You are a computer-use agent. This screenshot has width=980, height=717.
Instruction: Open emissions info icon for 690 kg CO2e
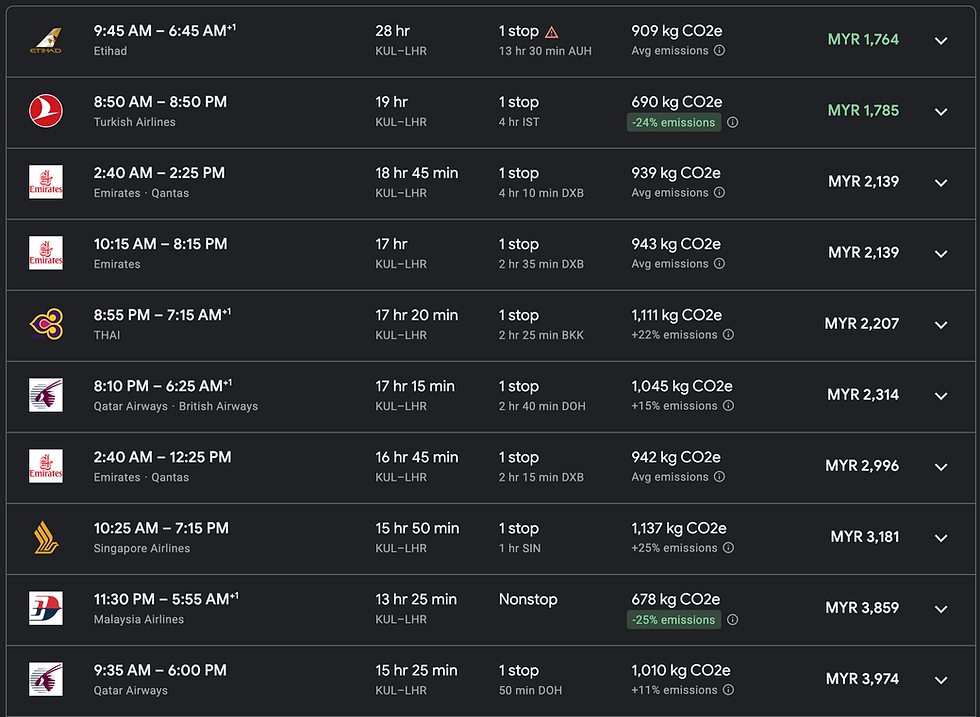coord(732,123)
